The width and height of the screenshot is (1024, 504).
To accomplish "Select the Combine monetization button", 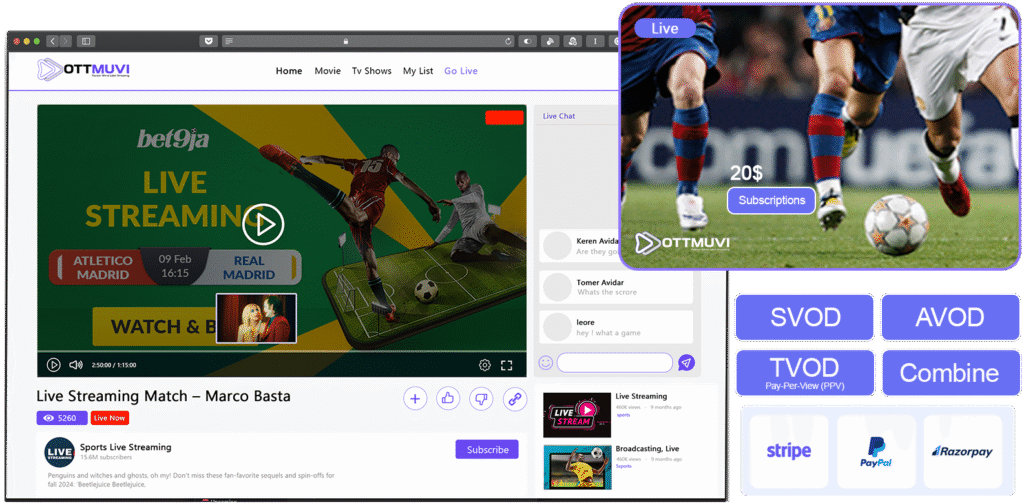I will point(950,373).
